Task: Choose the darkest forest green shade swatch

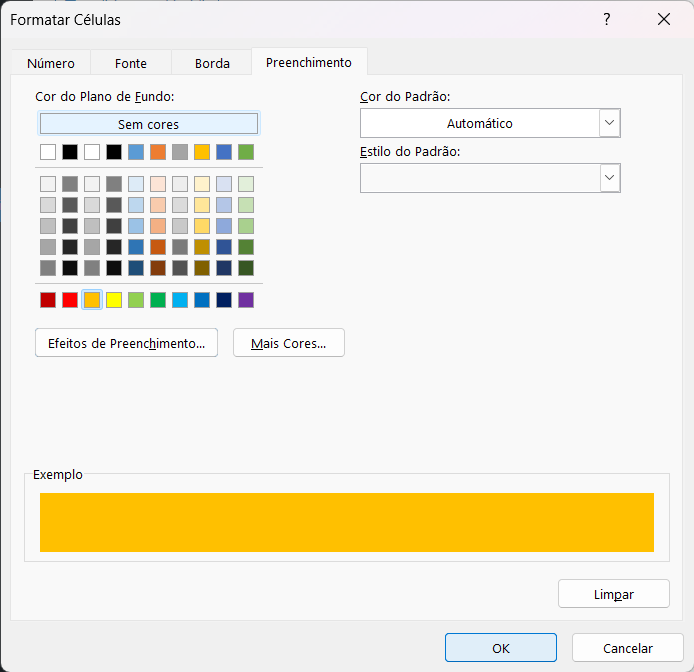Action: click(x=246, y=268)
